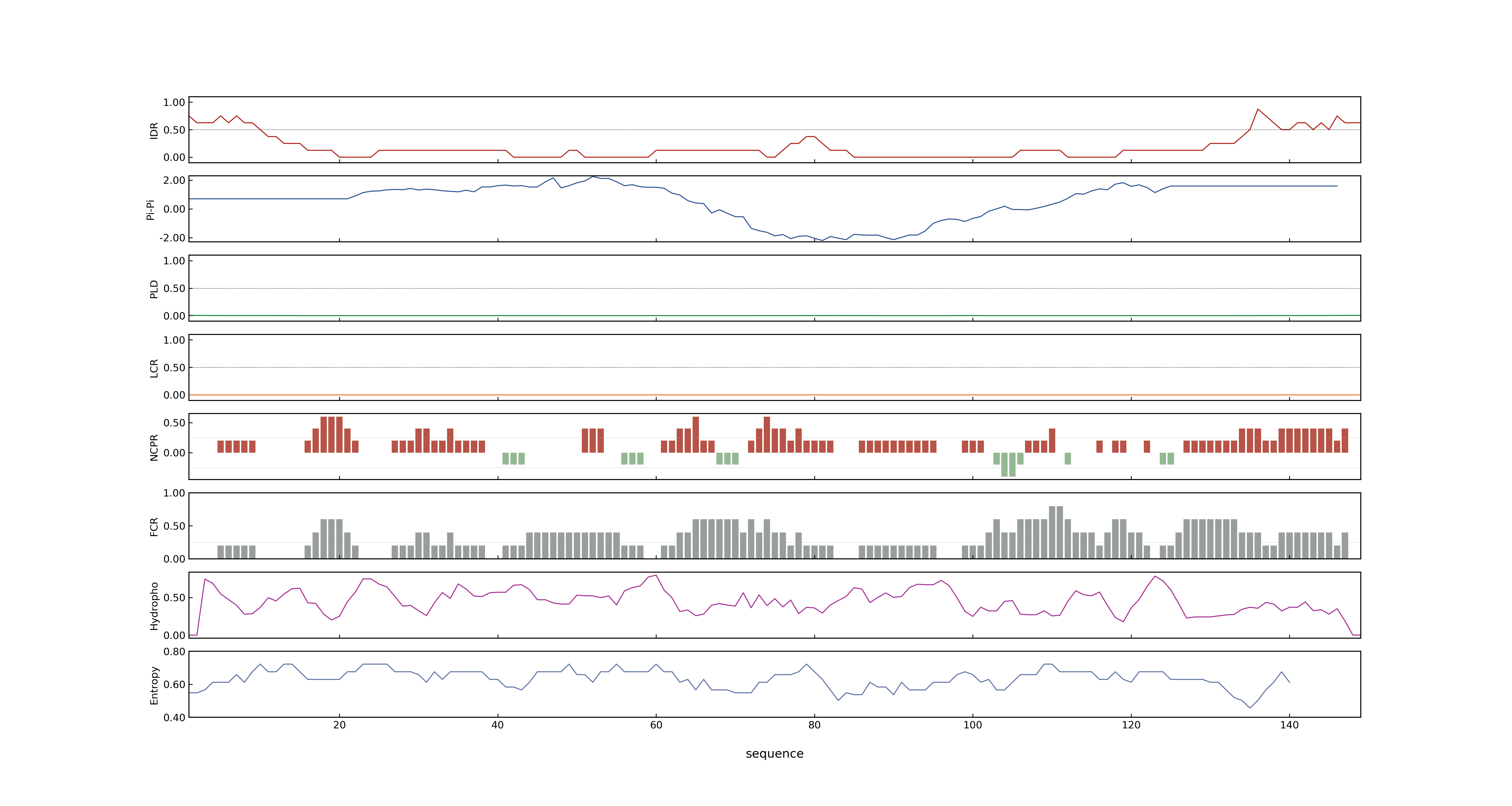
Task: Click the NCPR axis label
Action: (x=154, y=448)
